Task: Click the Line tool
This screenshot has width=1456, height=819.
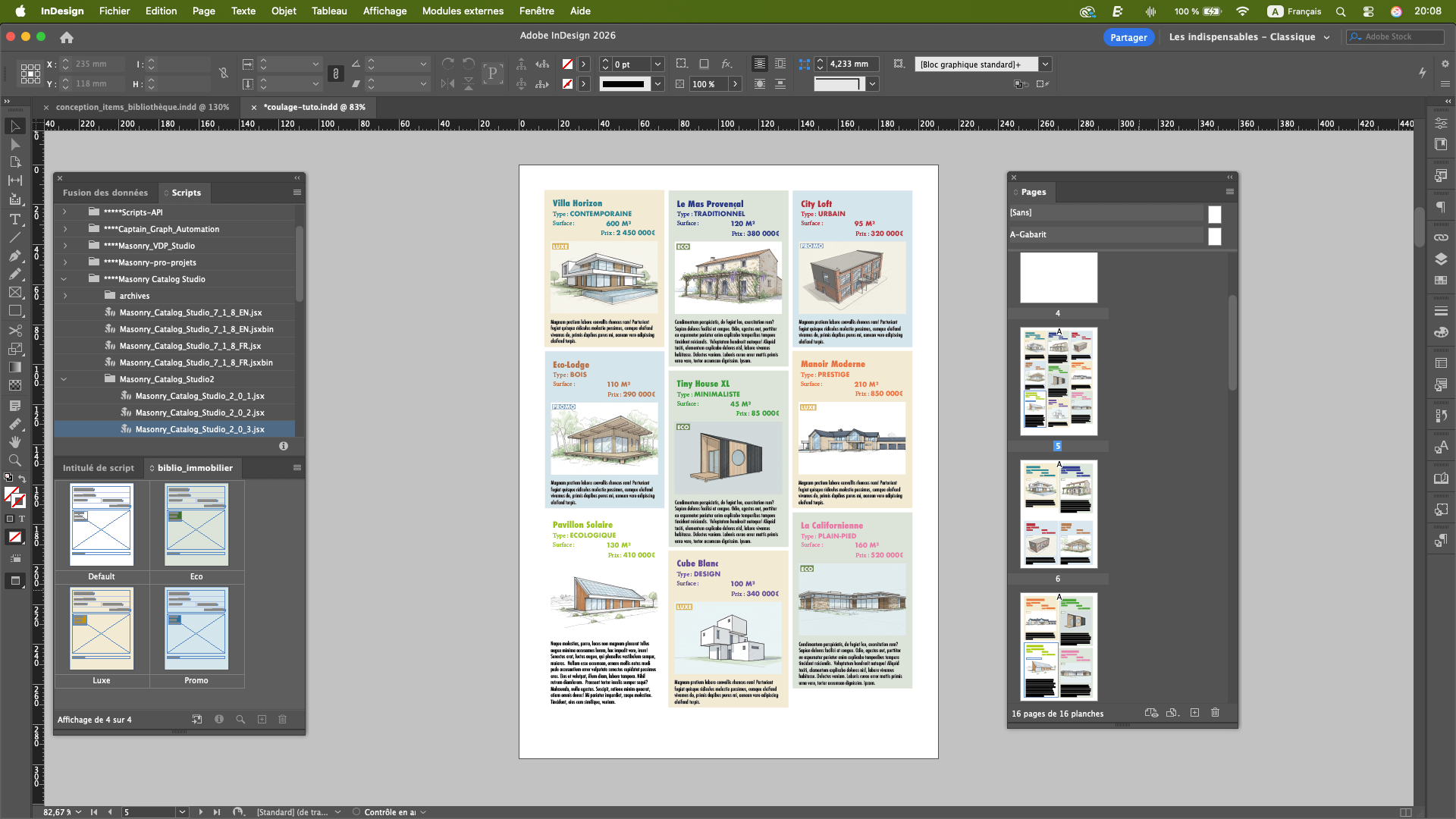Action: 14,237
